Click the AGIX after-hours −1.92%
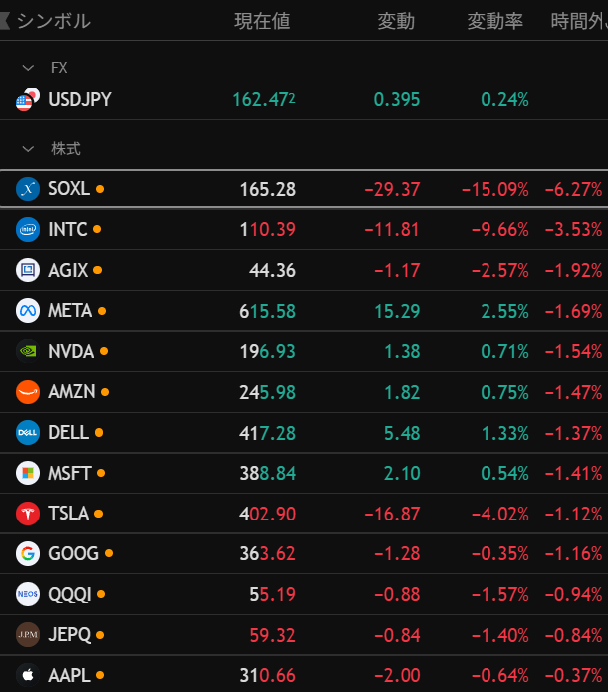The image size is (608, 692). pyautogui.click(x=574, y=271)
